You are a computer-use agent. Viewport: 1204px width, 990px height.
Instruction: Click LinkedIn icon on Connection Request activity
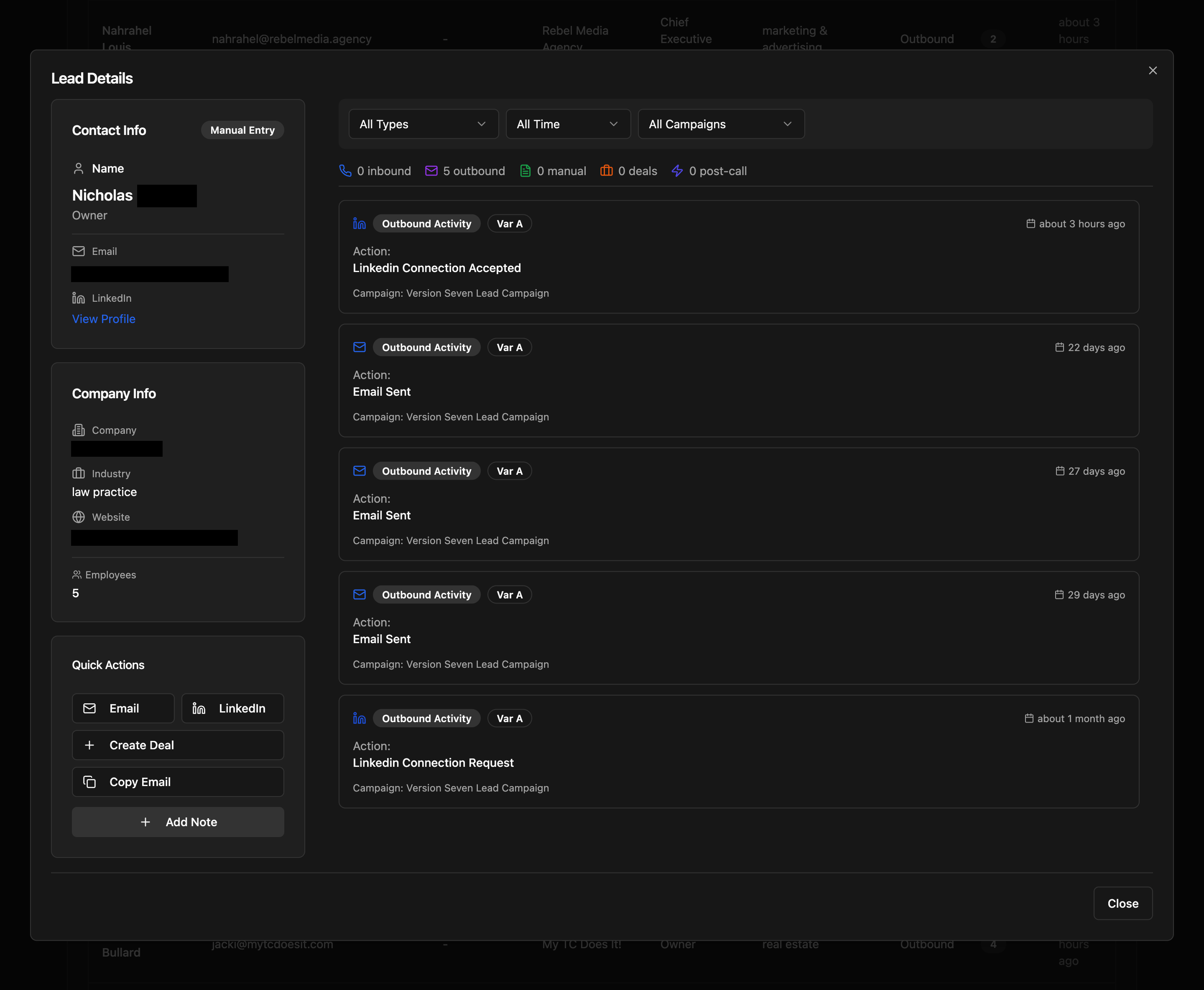[x=359, y=718]
